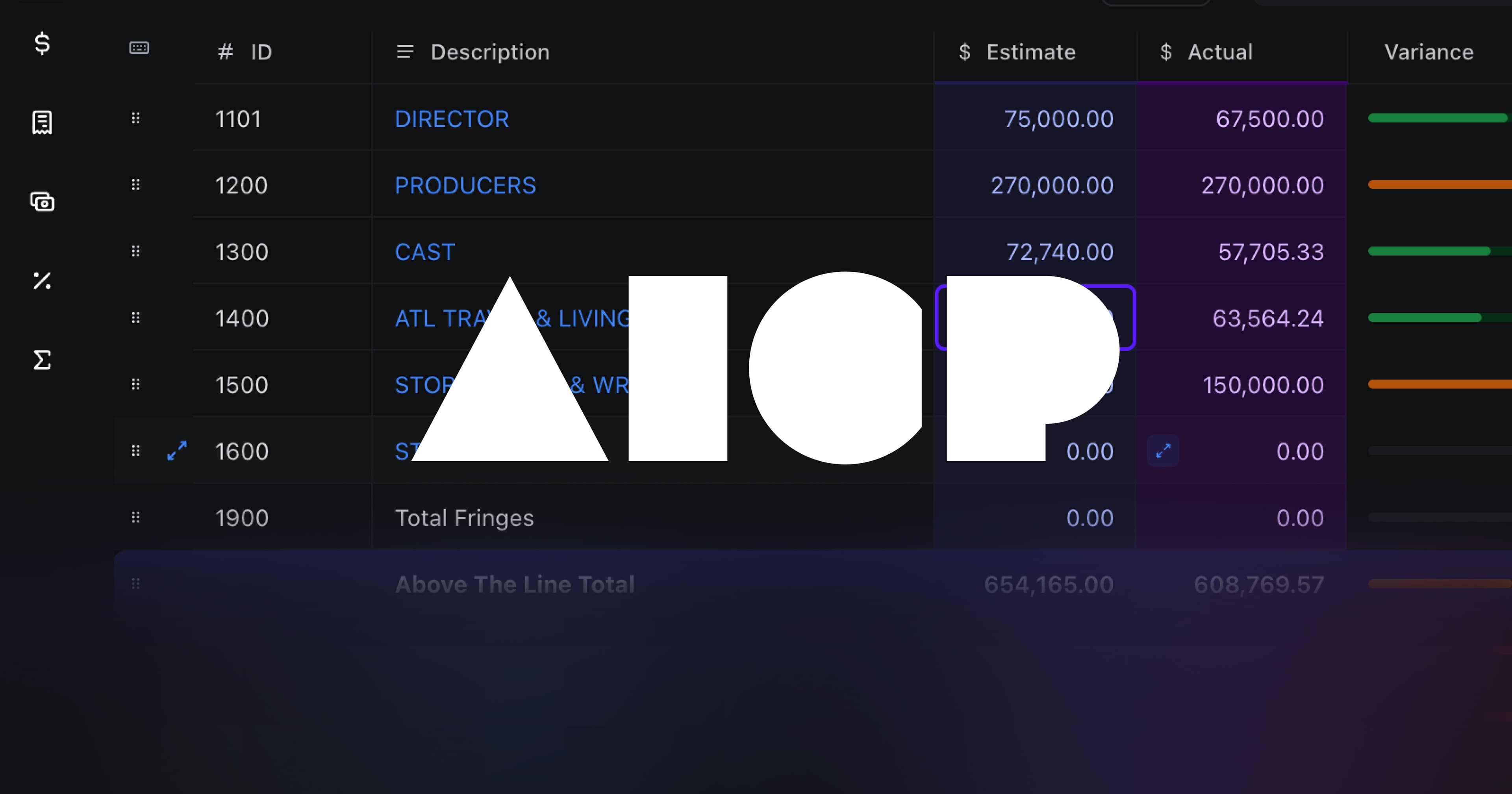Grab the drag handle on the 1400 row

click(x=135, y=317)
